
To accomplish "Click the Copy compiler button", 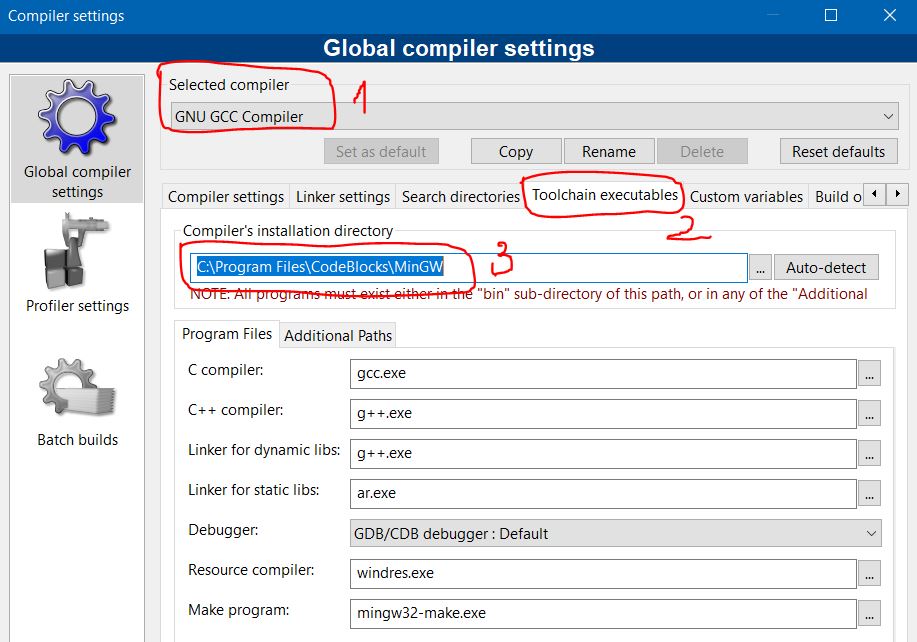I will coord(515,152).
